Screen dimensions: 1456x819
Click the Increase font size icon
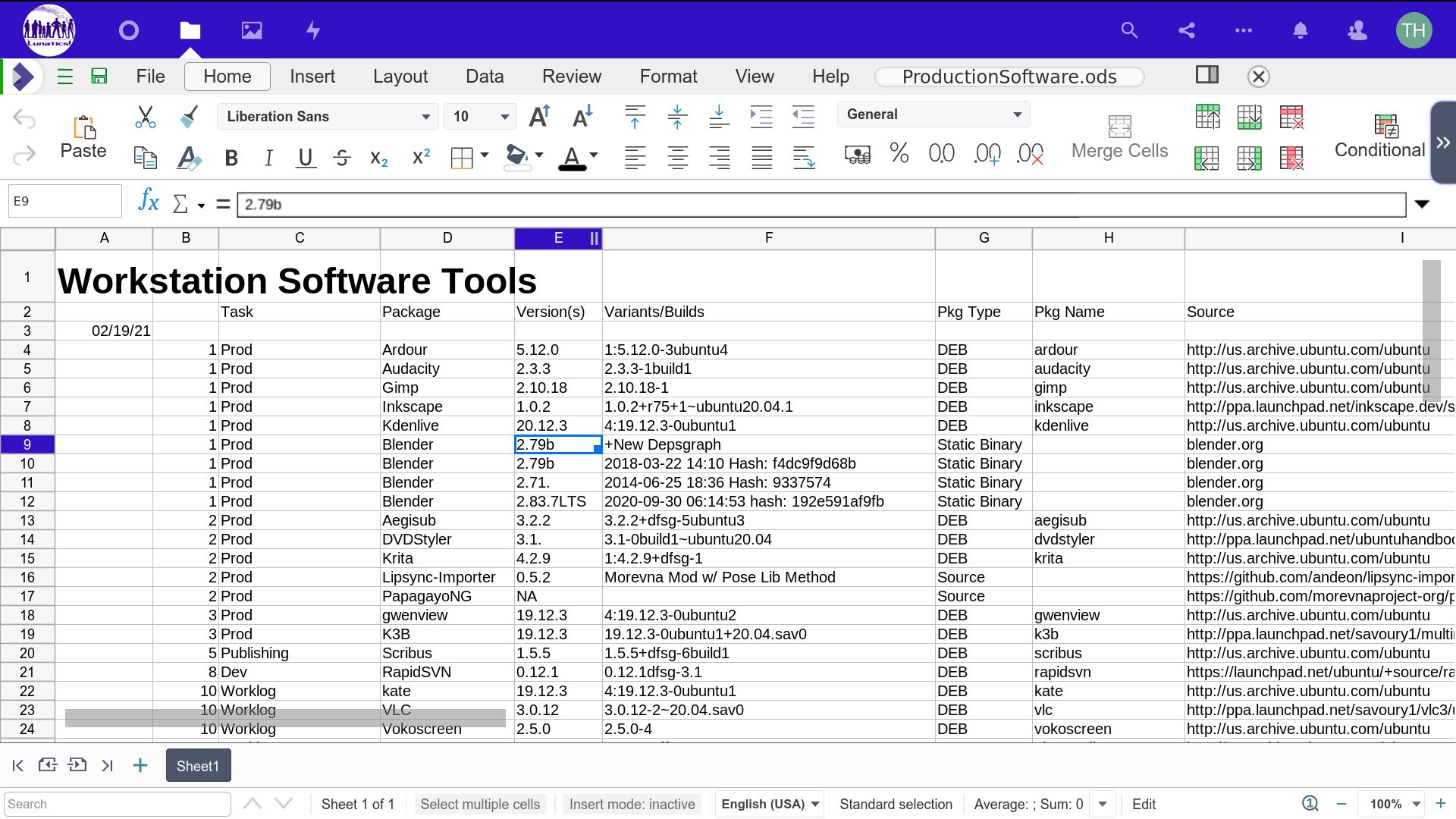click(539, 117)
